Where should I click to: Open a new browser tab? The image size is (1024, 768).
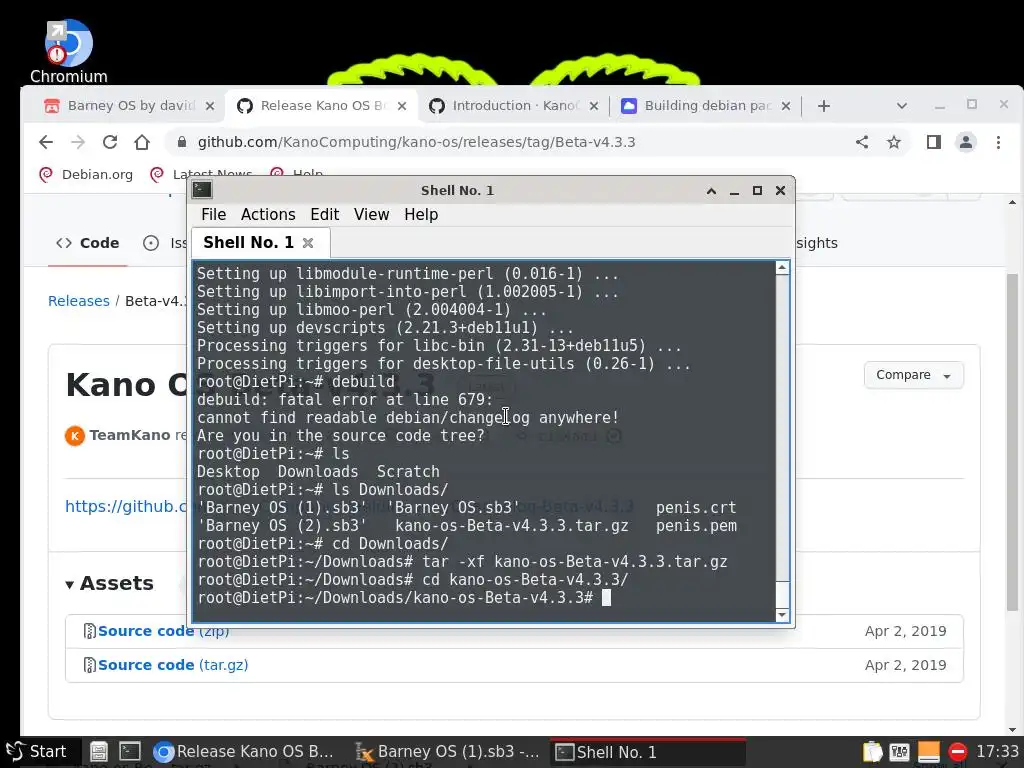824,106
